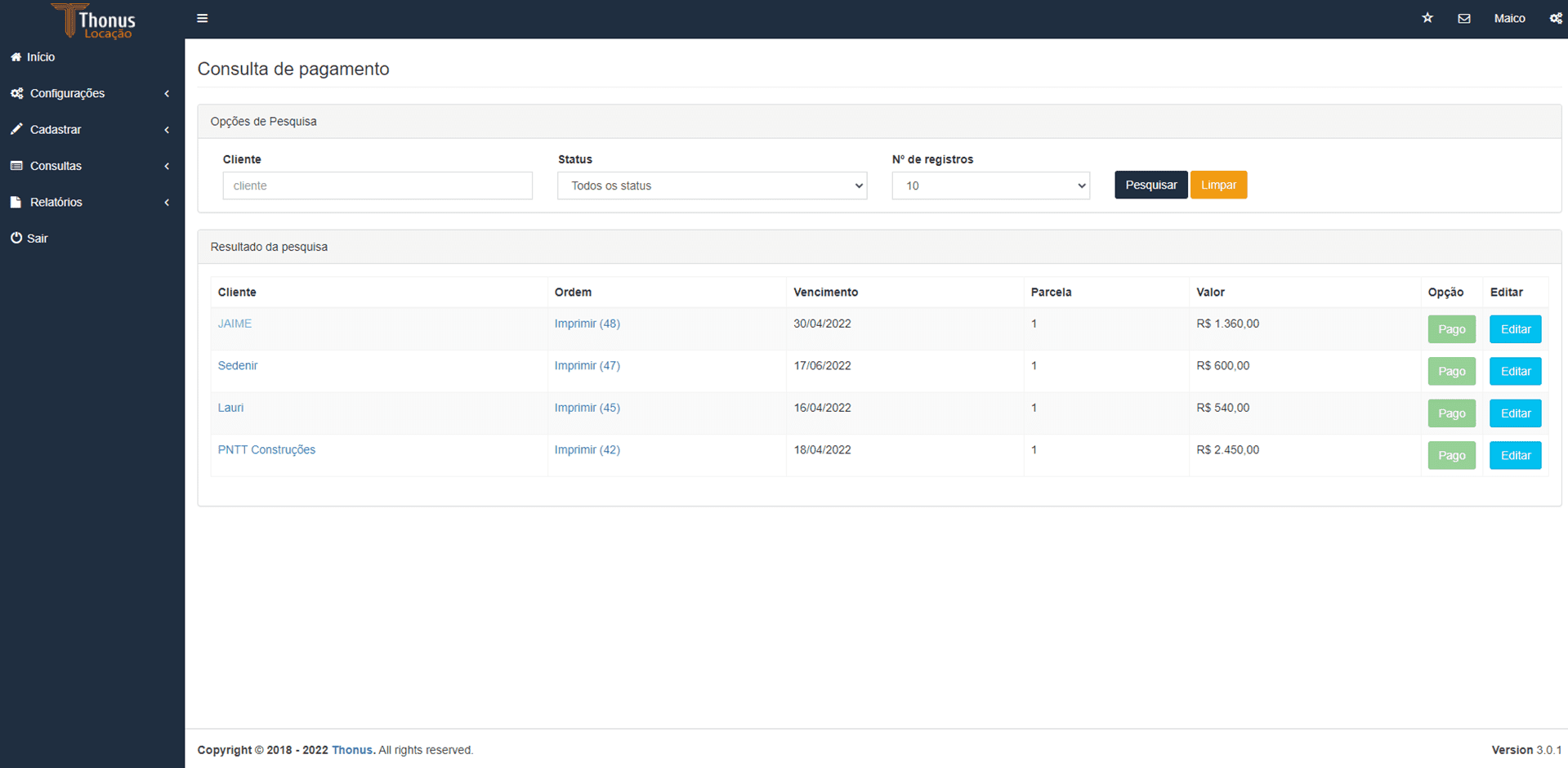Click the date 17/06/2022
Screen dimensions: 1568x768
click(x=822, y=365)
